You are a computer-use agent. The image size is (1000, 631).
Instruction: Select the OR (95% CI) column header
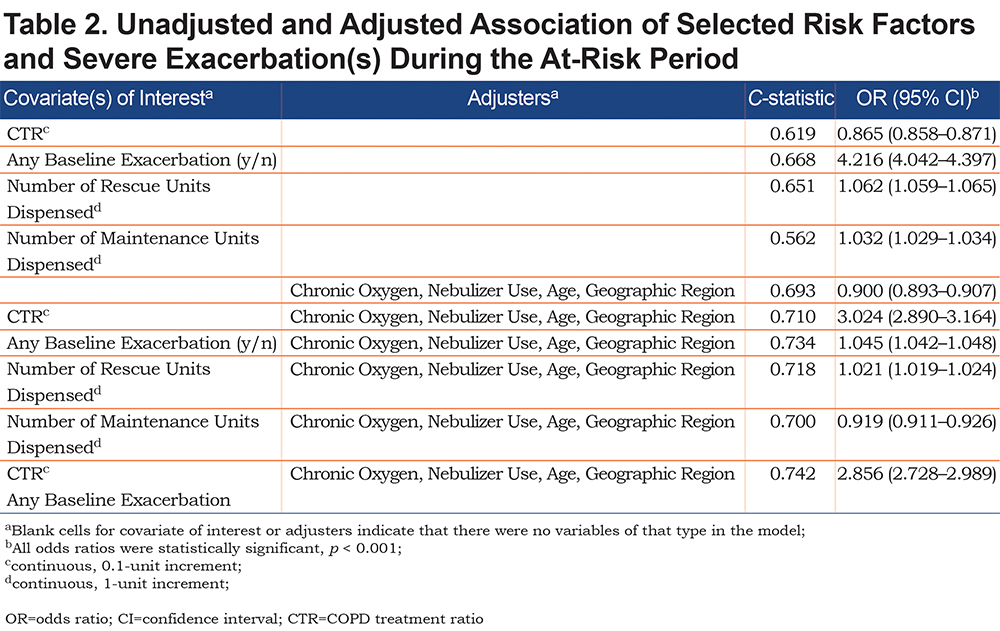tap(917, 98)
